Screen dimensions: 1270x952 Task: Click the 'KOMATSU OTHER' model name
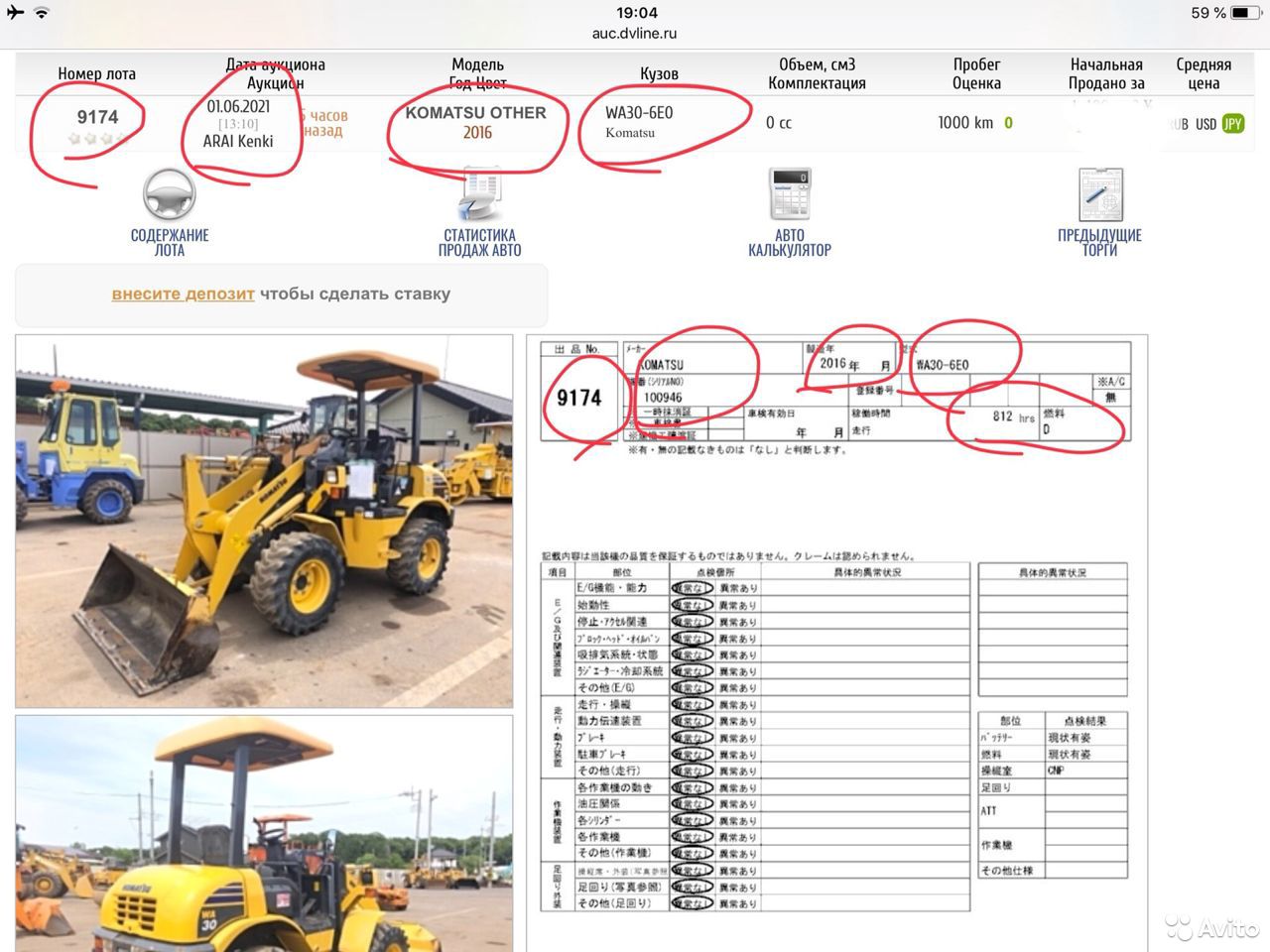(x=475, y=113)
